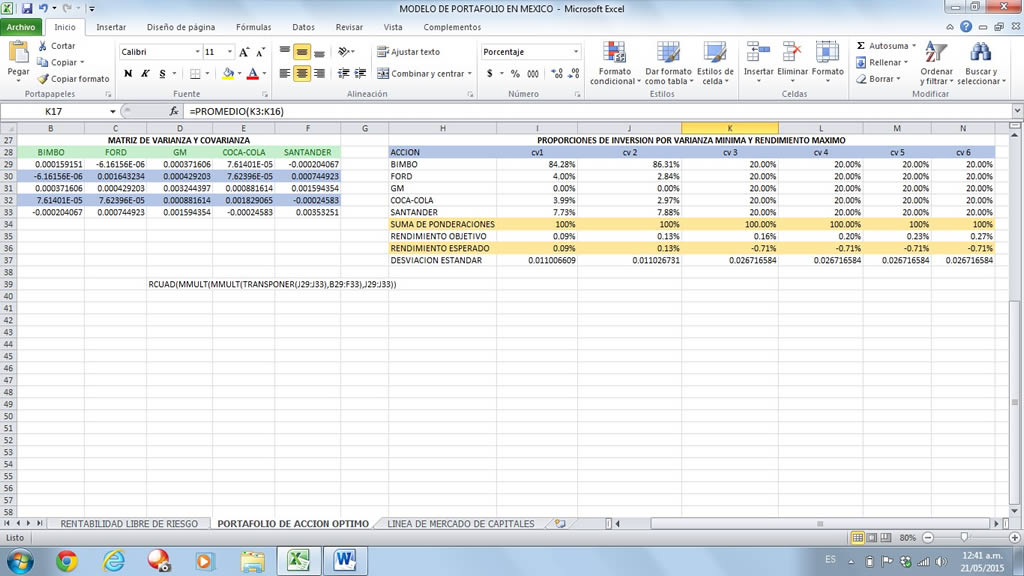
Task: Launch Word from the taskbar
Action: 345,560
